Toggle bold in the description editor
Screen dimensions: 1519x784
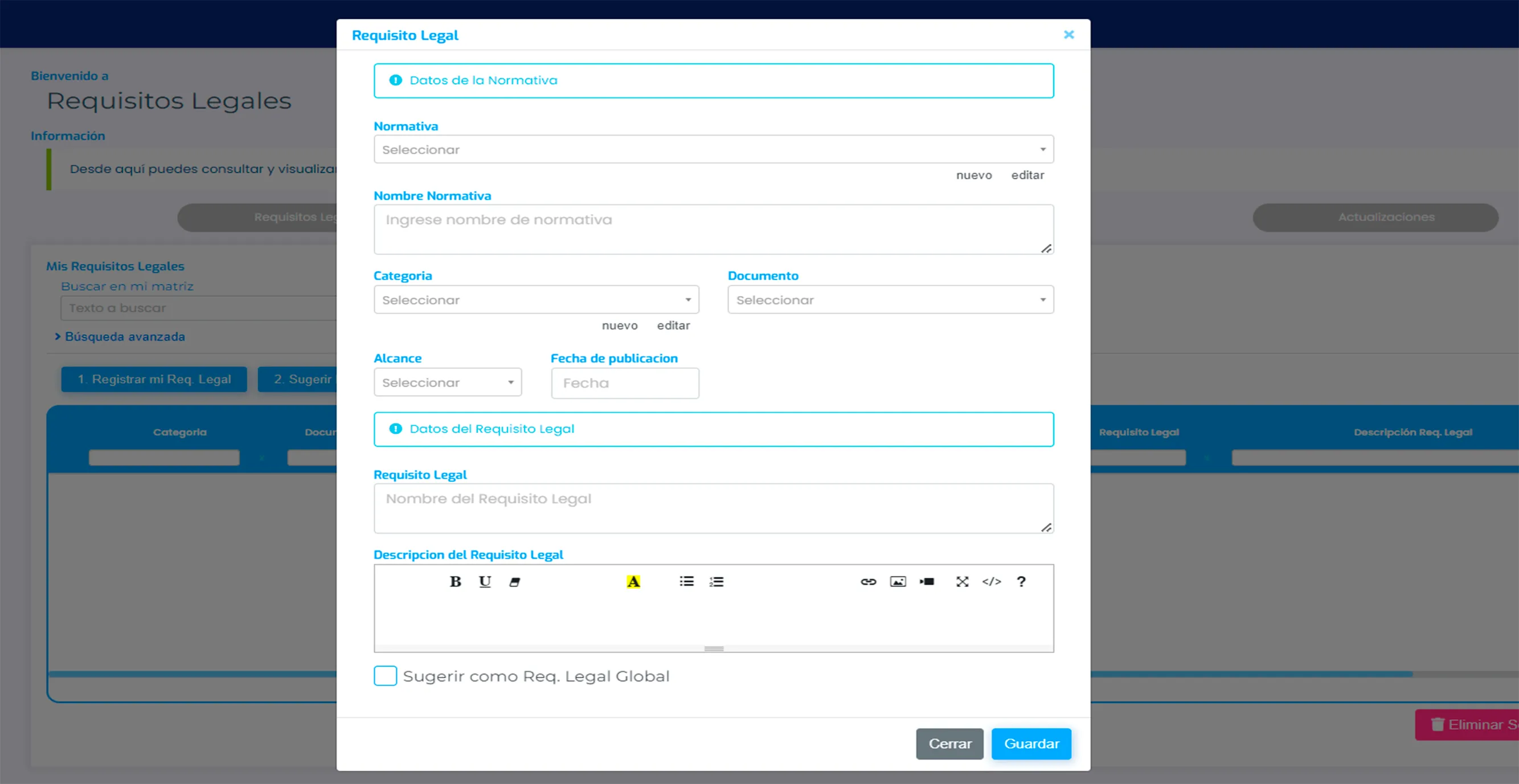click(x=455, y=582)
